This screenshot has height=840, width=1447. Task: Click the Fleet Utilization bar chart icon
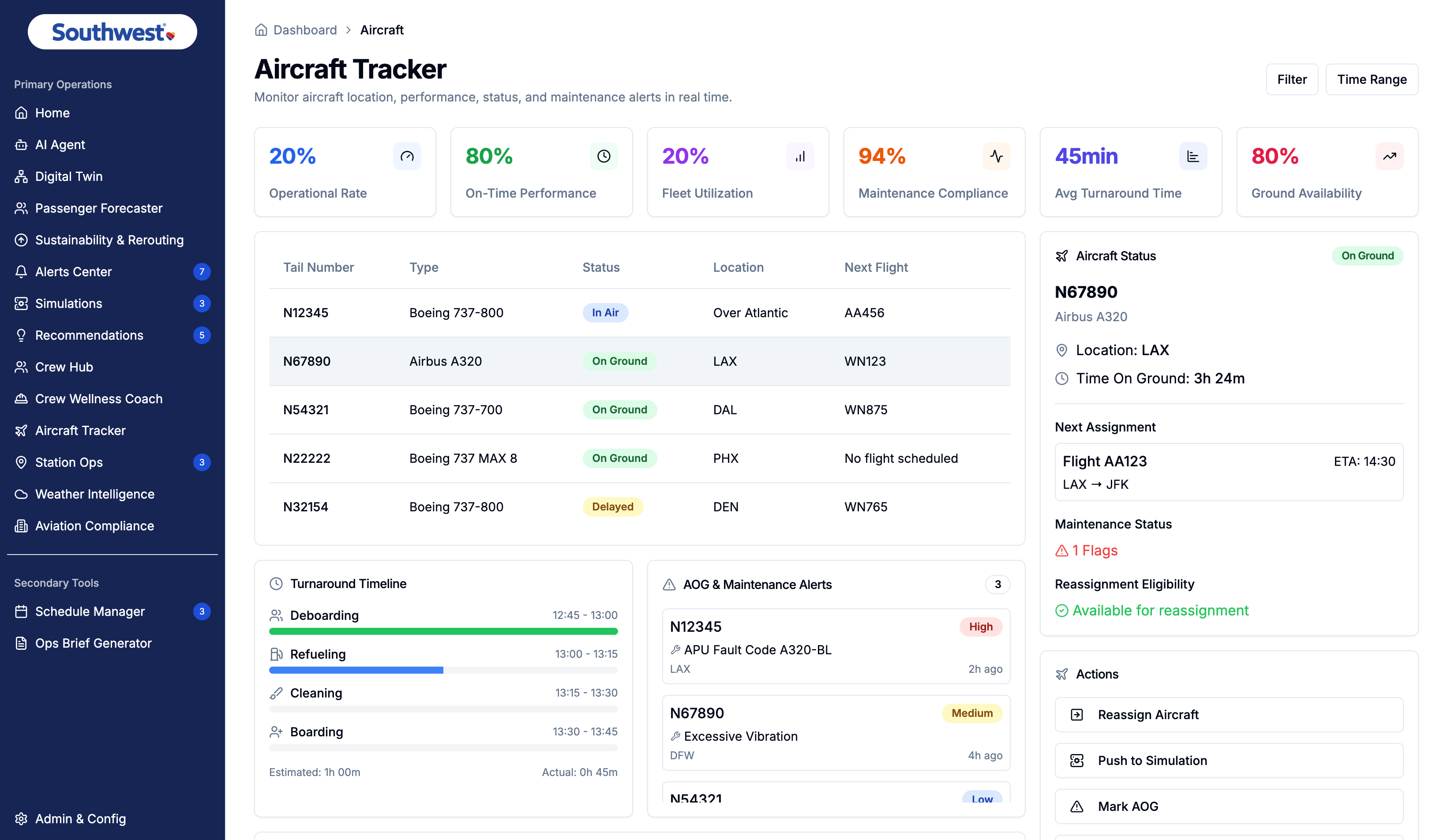[x=800, y=156]
